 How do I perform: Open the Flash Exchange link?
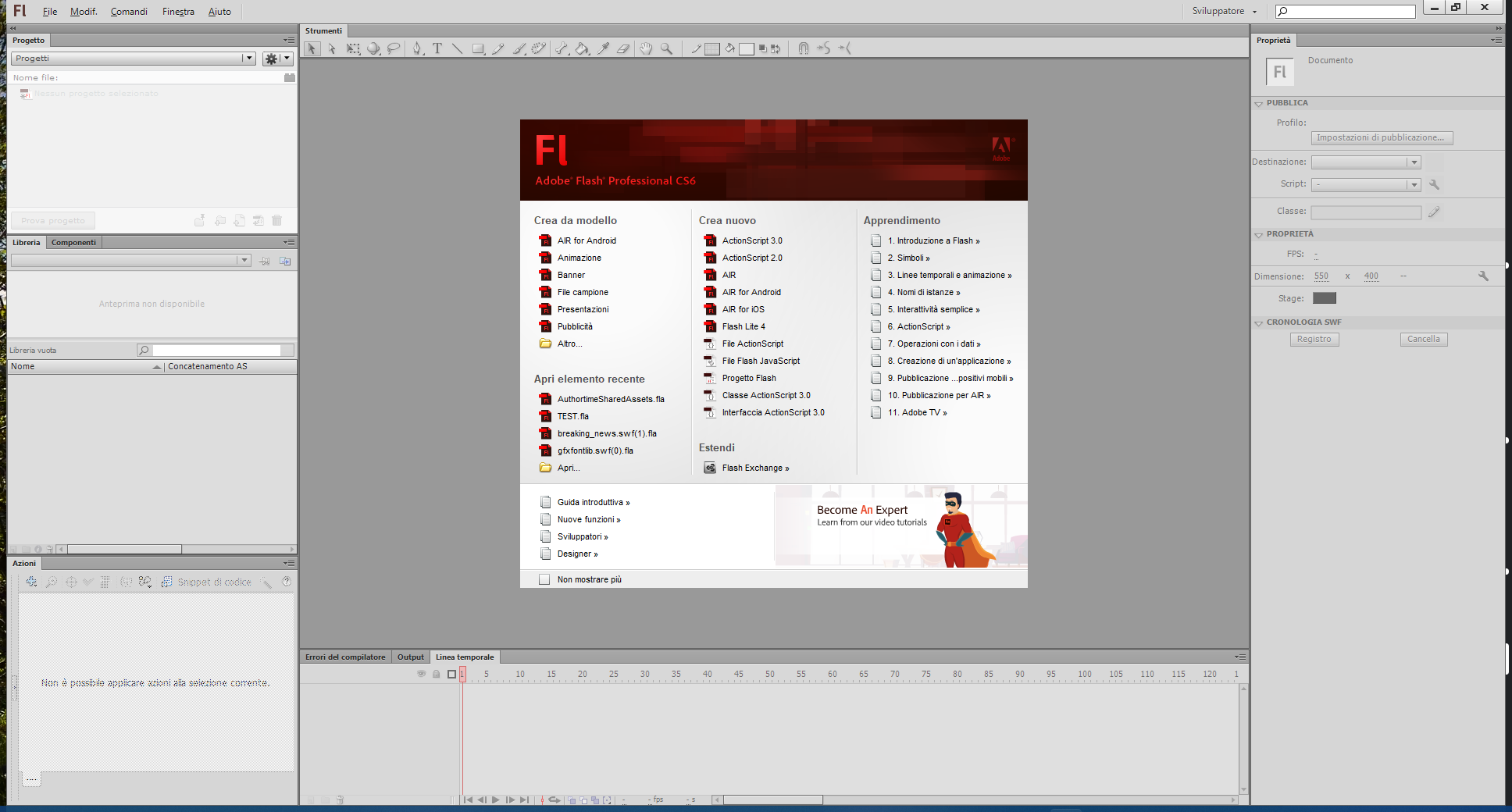pos(754,468)
